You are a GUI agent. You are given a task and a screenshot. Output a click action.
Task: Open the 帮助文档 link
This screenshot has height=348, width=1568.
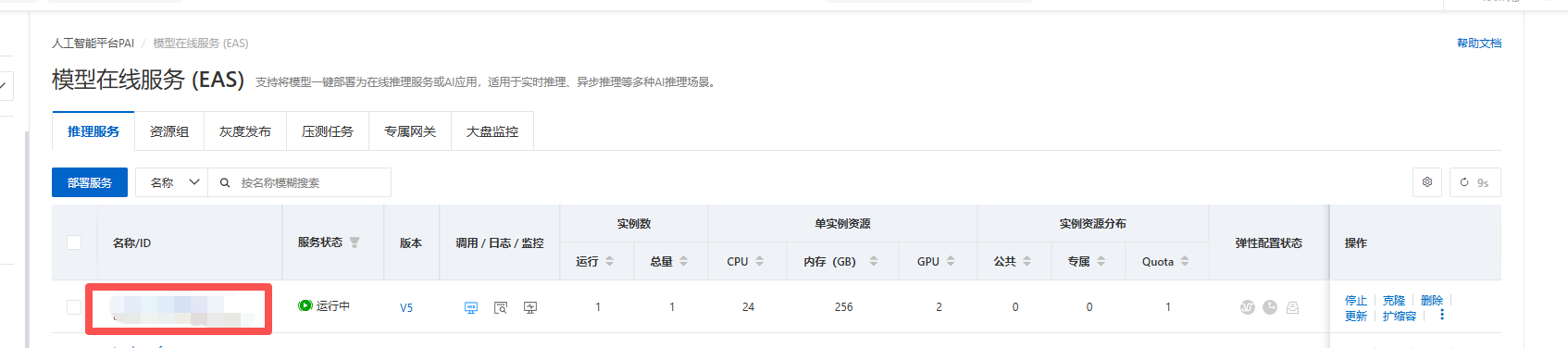click(x=1479, y=43)
